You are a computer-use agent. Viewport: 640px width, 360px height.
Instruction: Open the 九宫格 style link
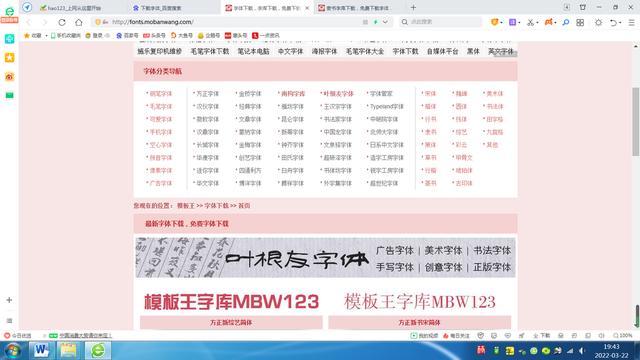(x=494, y=132)
